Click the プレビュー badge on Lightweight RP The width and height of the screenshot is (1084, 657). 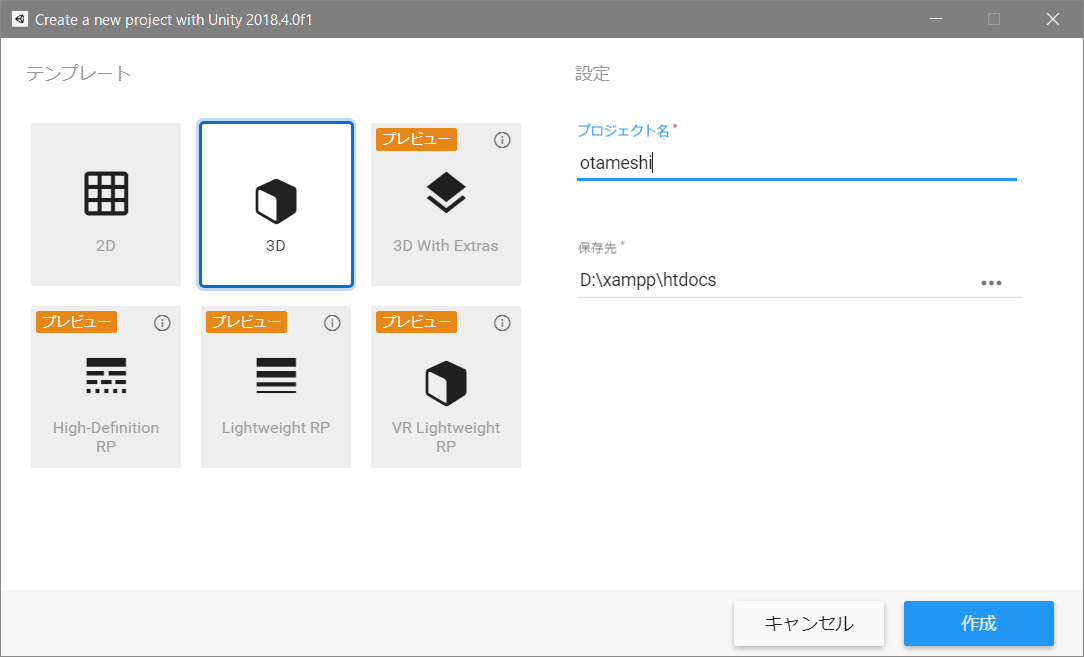246,322
